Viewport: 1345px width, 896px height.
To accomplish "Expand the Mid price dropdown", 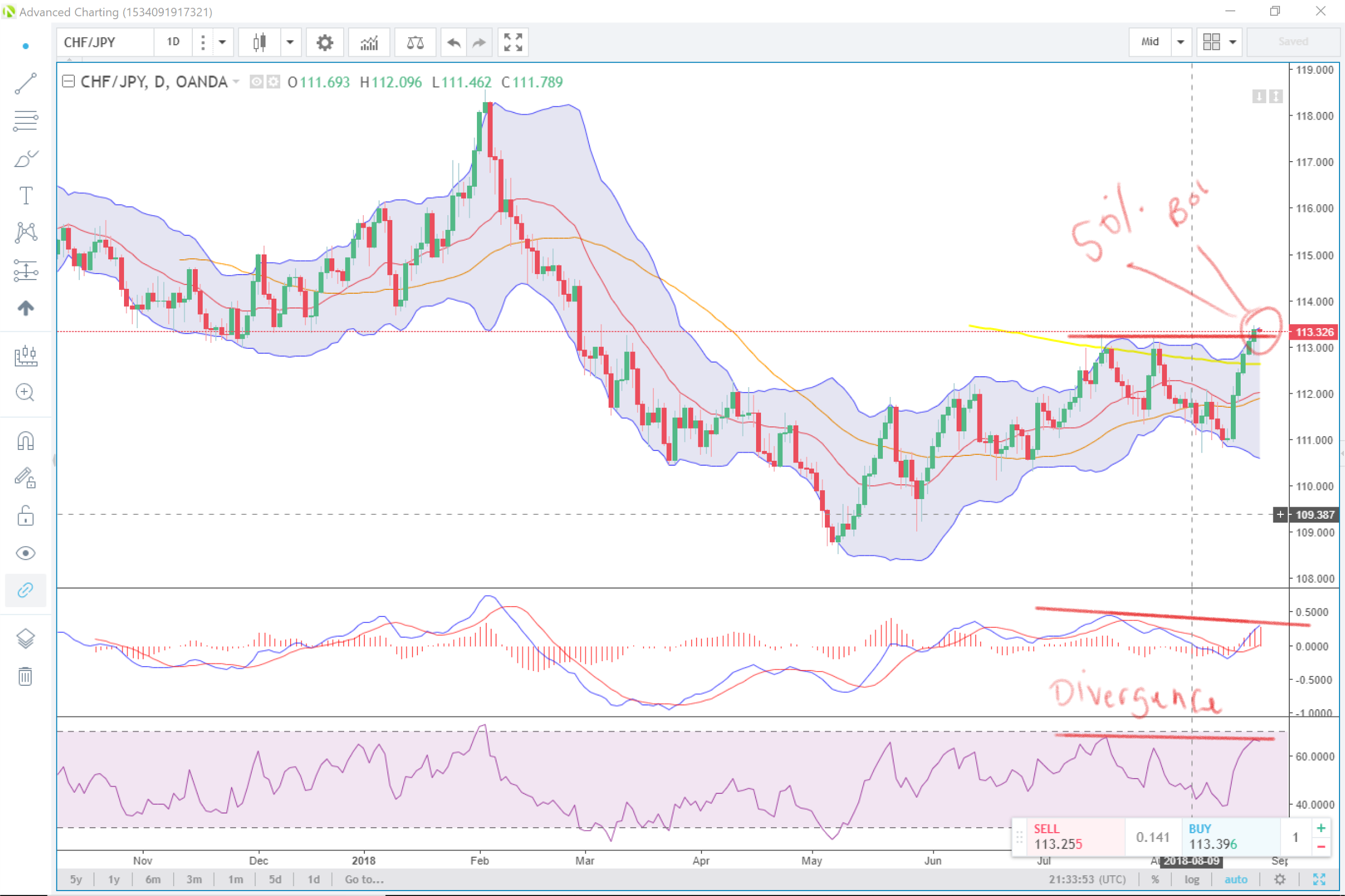I will pyautogui.click(x=1181, y=42).
